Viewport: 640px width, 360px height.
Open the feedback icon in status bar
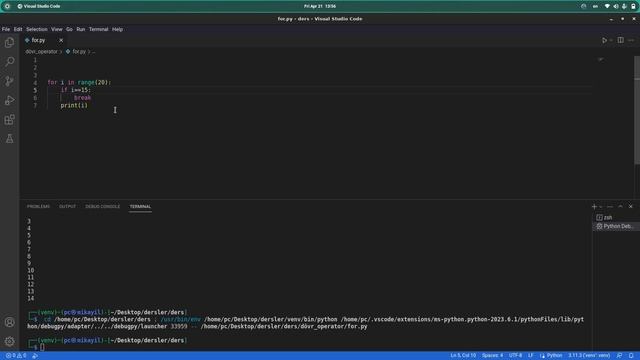click(620, 356)
